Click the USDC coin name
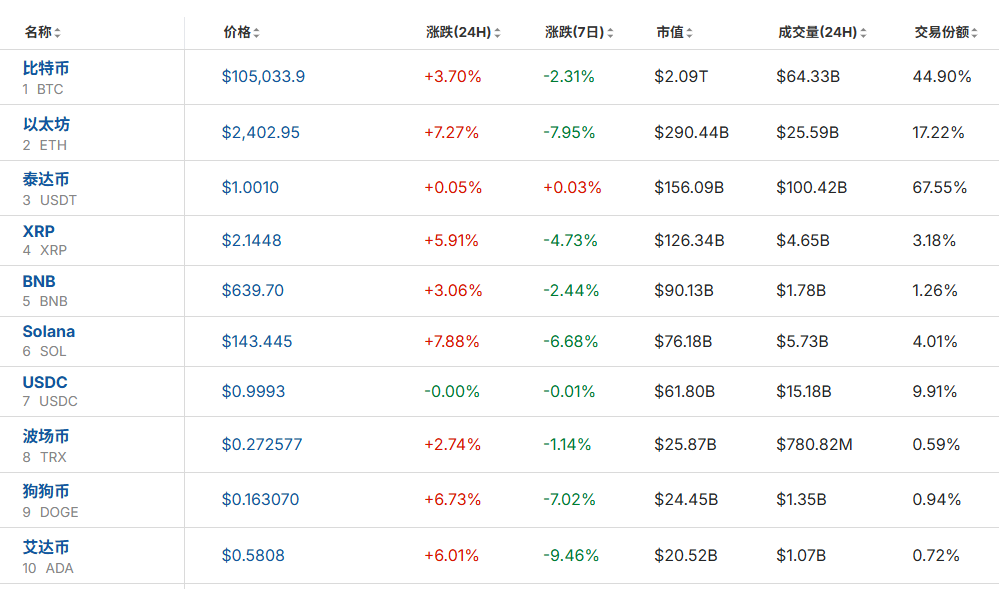 [x=45, y=383]
